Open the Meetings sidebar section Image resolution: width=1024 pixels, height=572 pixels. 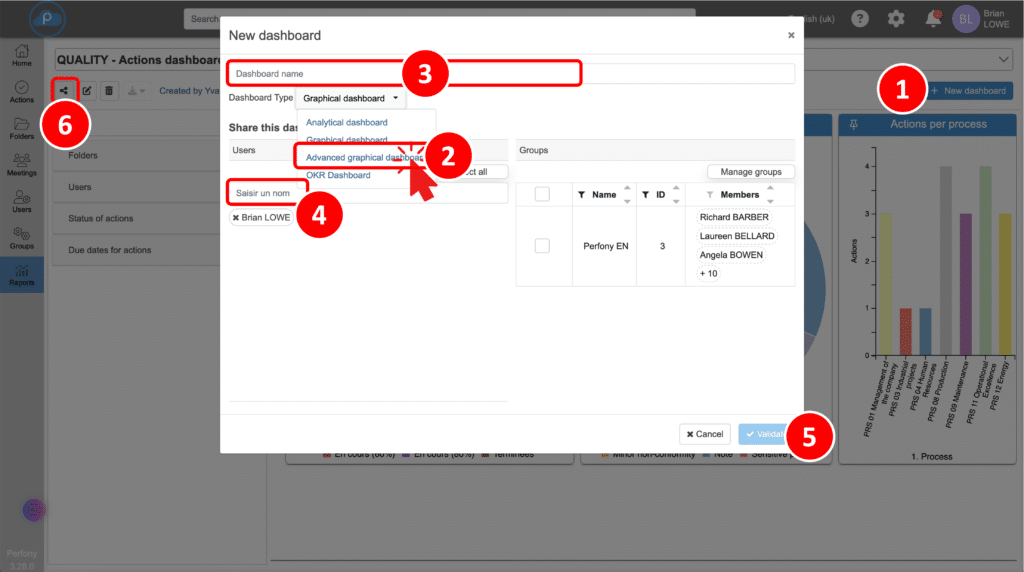click(x=21, y=165)
